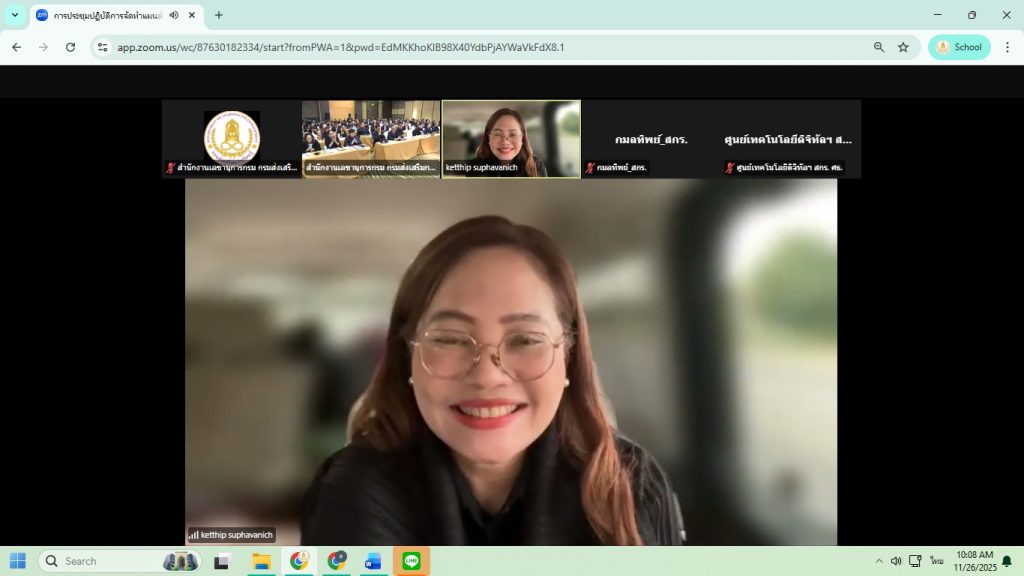1024x576 pixels.
Task: Open the zoom magnifier icon in address bar
Action: pyautogui.click(x=879, y=47)
